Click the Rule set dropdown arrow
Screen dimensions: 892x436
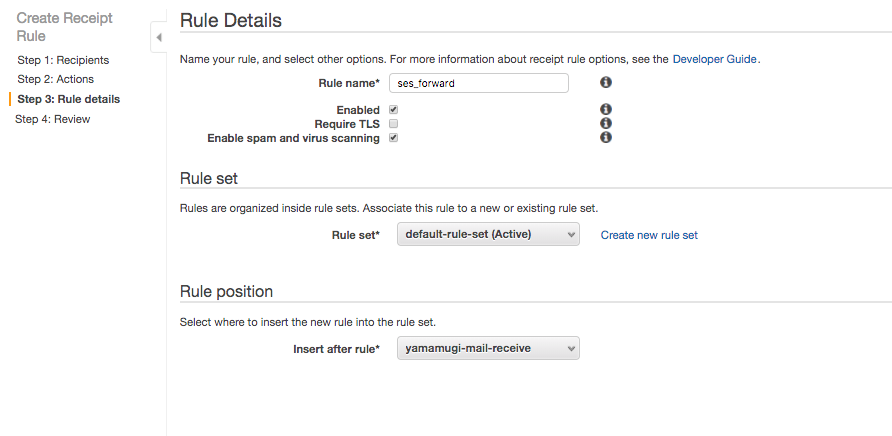pyautogui.click(x=571, y=235)
